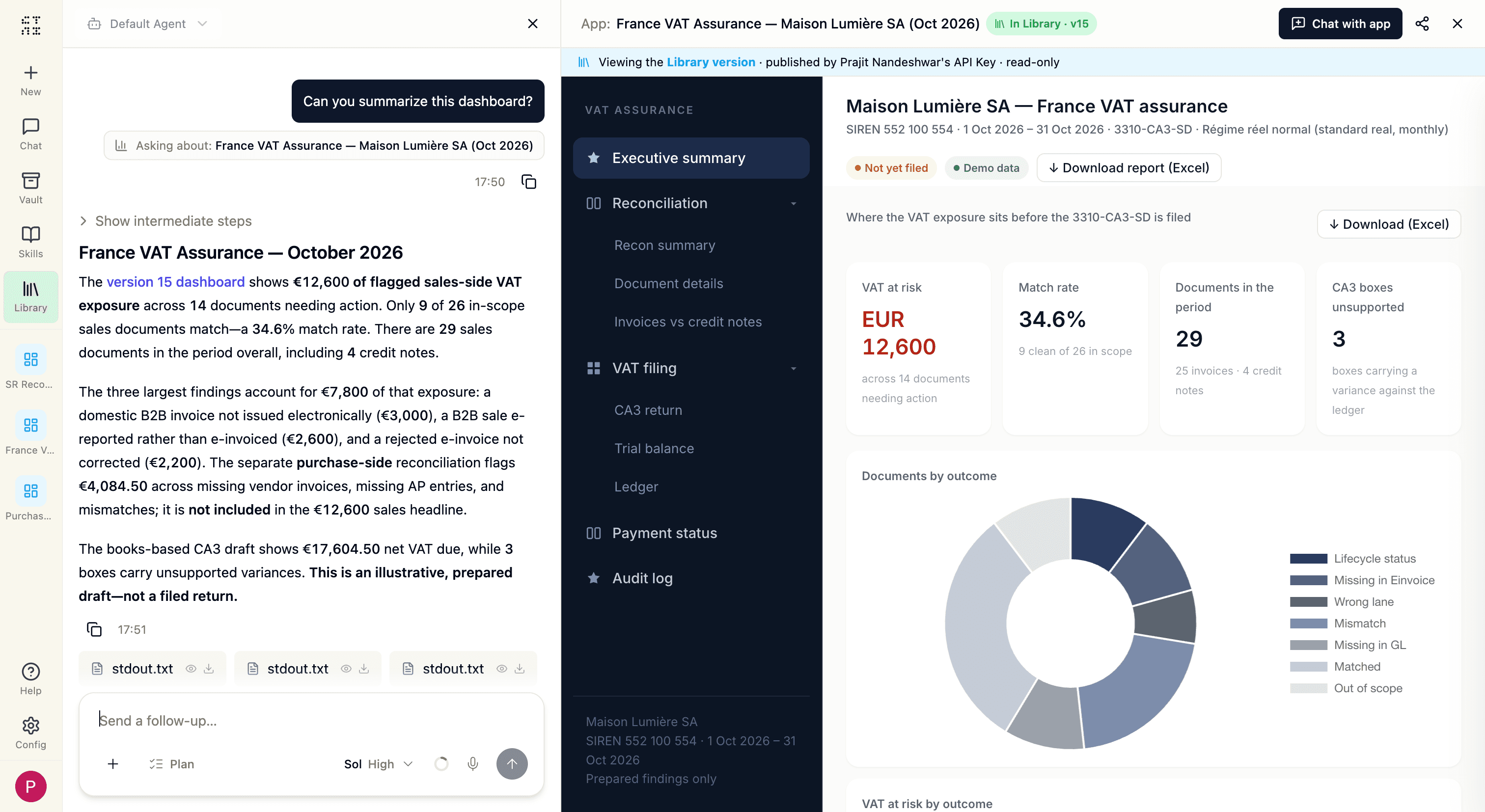Copy the user message at 17:50

[x=528, y=182]
